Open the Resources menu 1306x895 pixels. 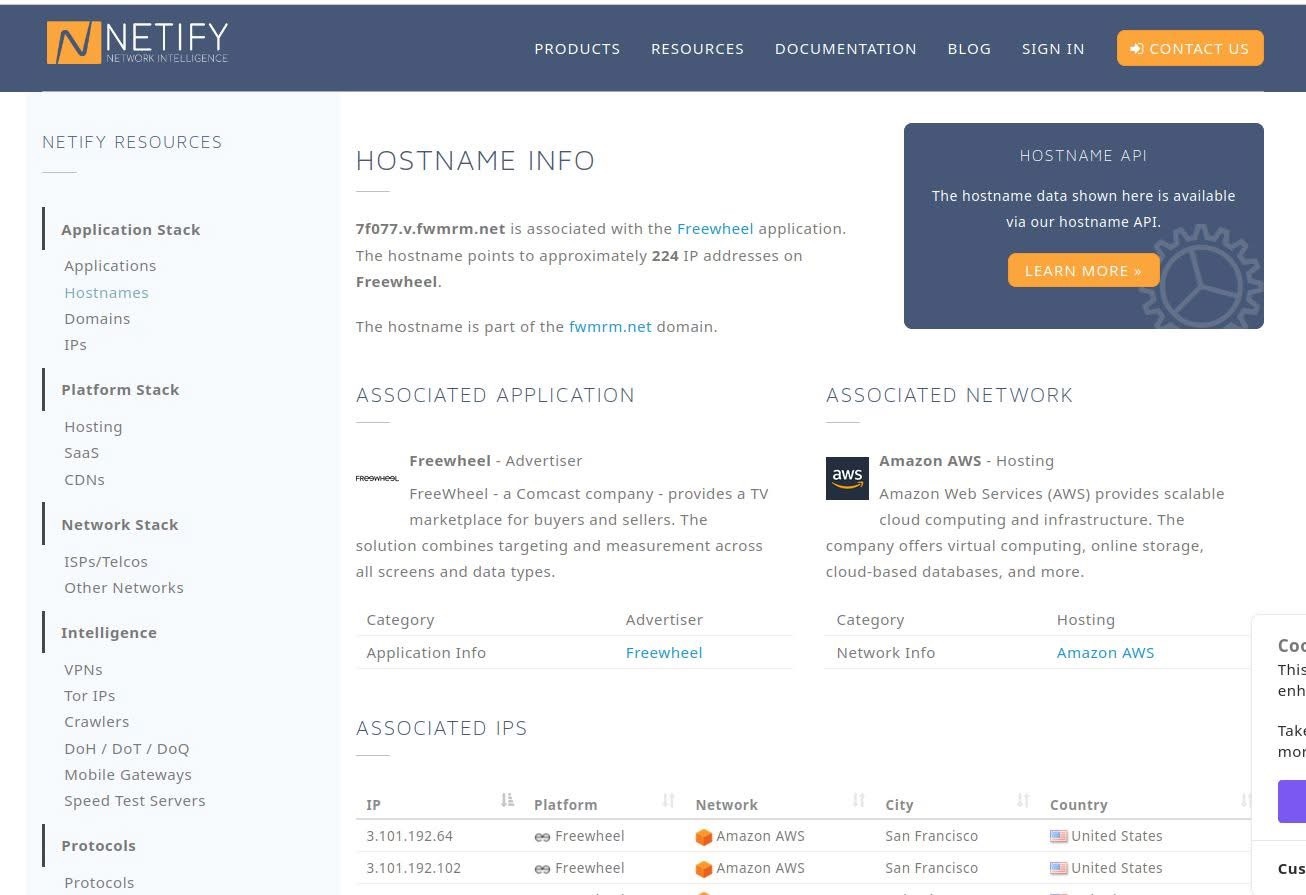697,49
